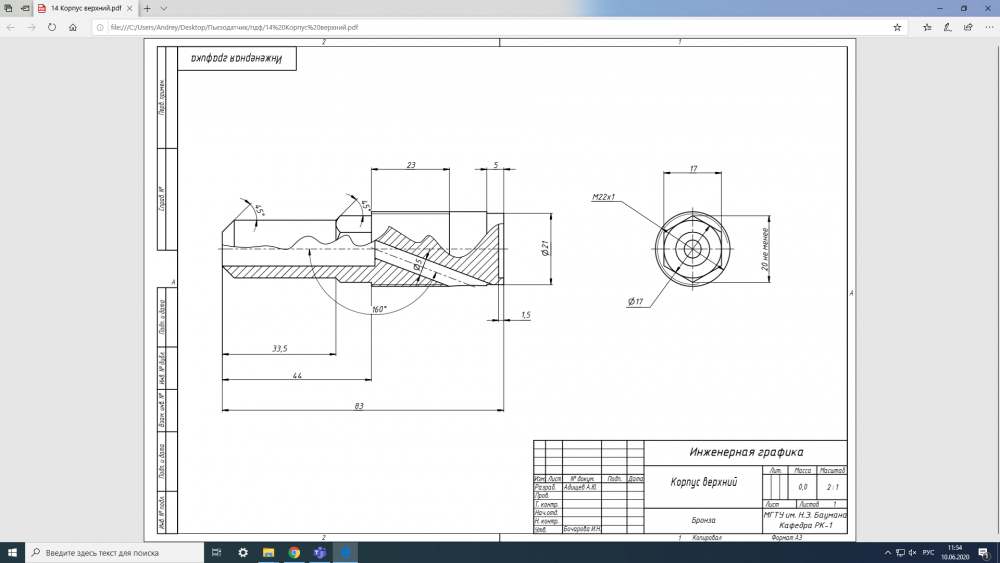Go to the Home page
Image resolution: width=1000 pixels, height=563 pixels.
pyautogui.click(x=73, y=27)
